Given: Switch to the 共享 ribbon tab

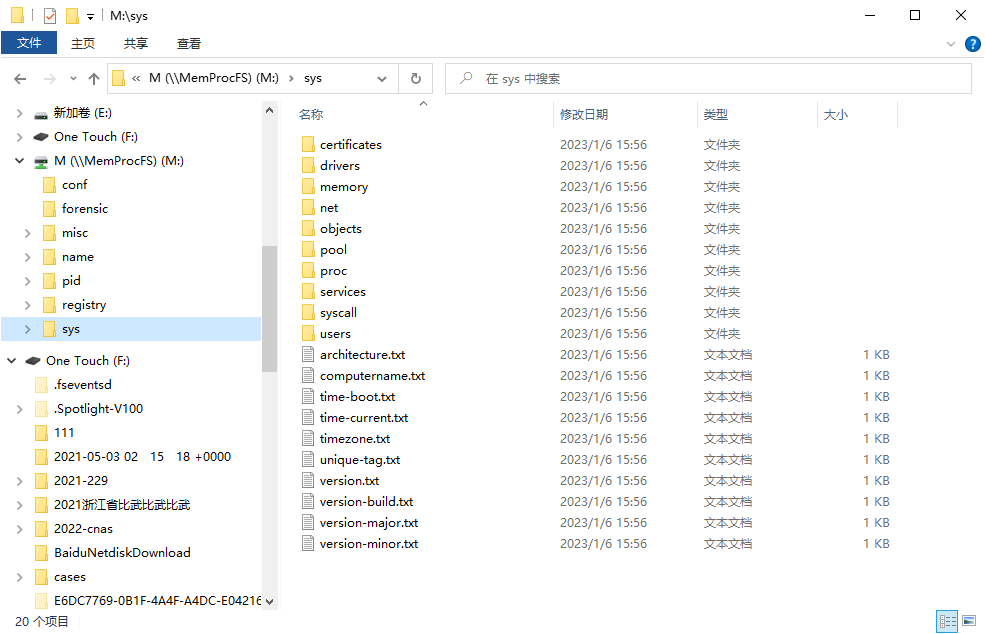Looking at the screenshot, I should point(136,43).
